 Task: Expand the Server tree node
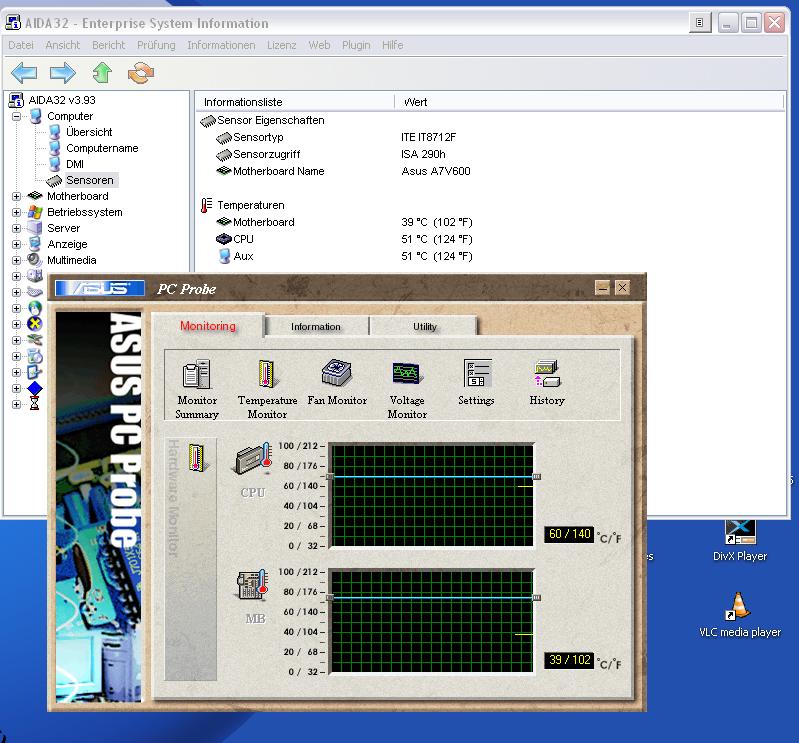tap(16, 228)
